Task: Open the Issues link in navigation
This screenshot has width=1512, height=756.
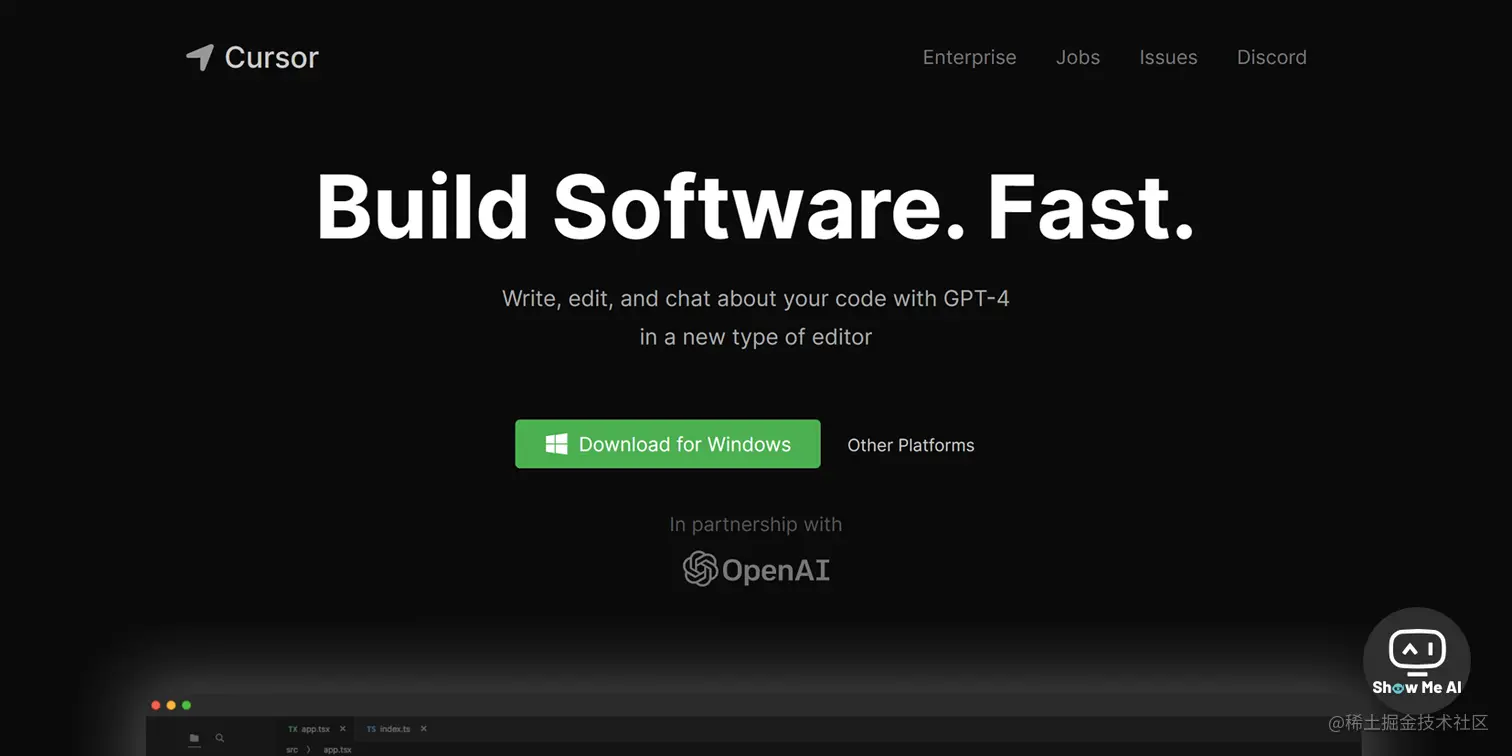Action: pos(1168,57)
